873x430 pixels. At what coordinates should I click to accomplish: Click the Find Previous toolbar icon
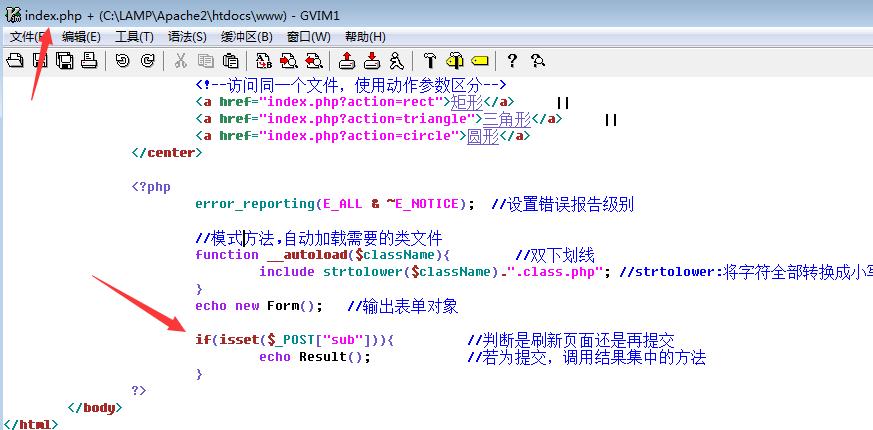[314, 60]
